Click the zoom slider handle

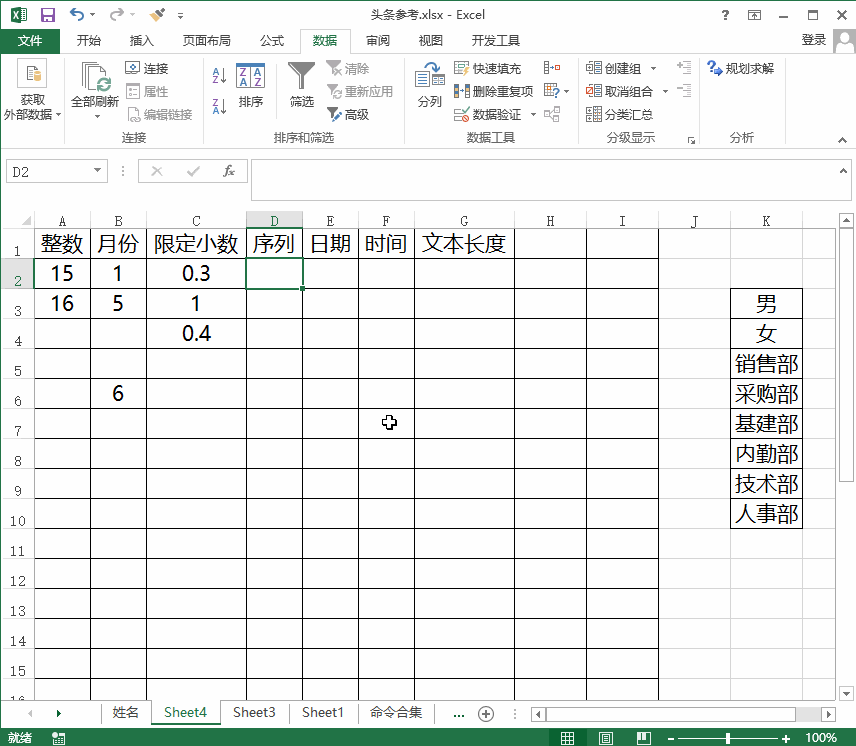click(x=728, y=738)
